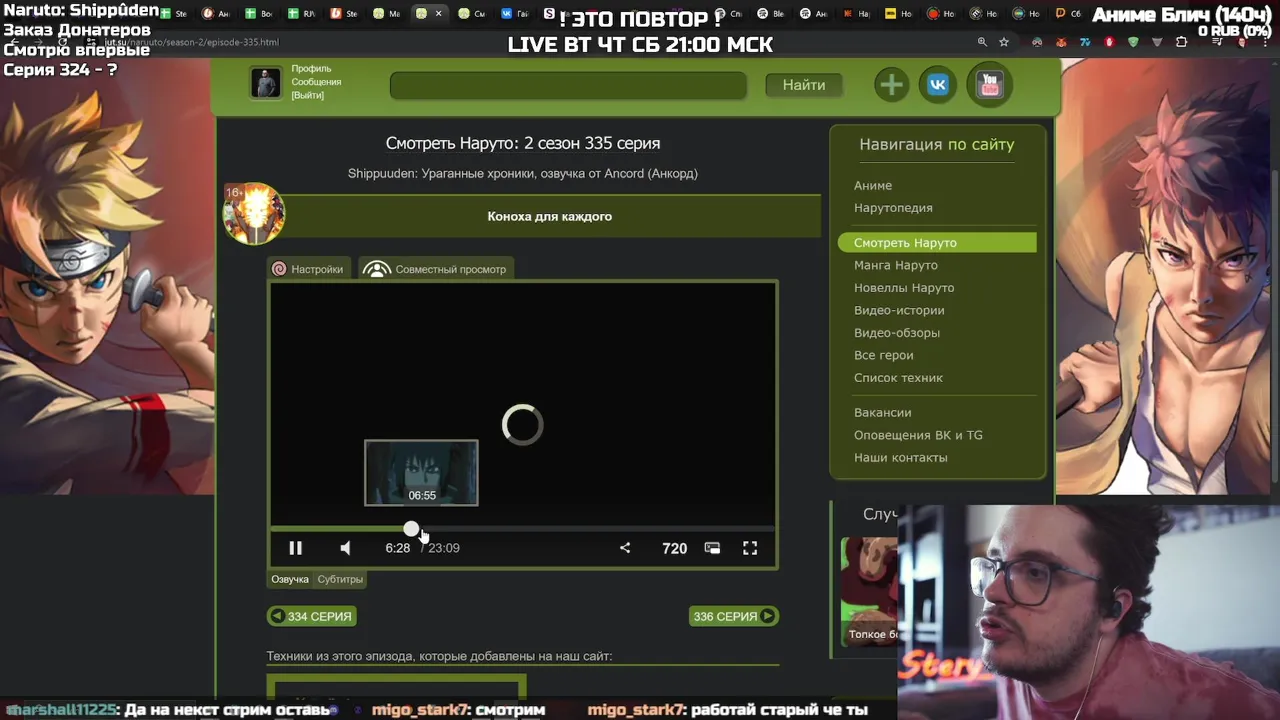Open the browser extensions puzzle icon

(x=1181, y=42)
